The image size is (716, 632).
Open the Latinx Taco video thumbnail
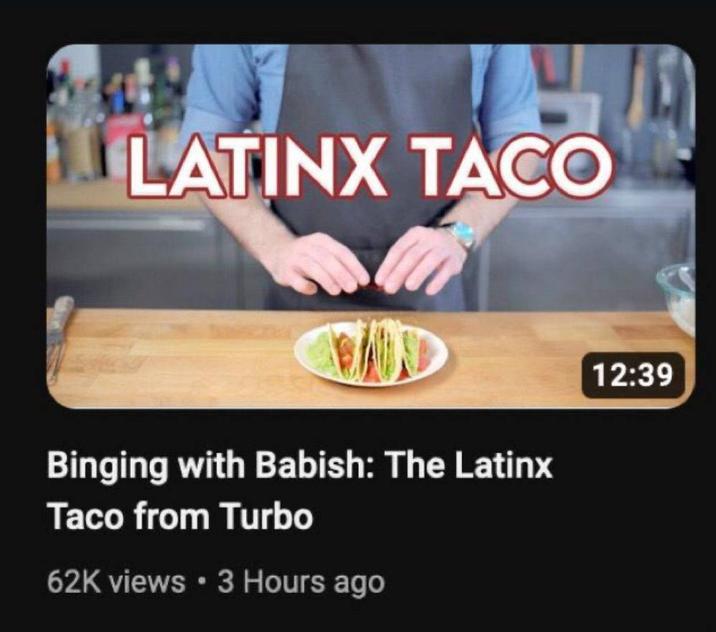pyautogui.click(x=370, y=226)
